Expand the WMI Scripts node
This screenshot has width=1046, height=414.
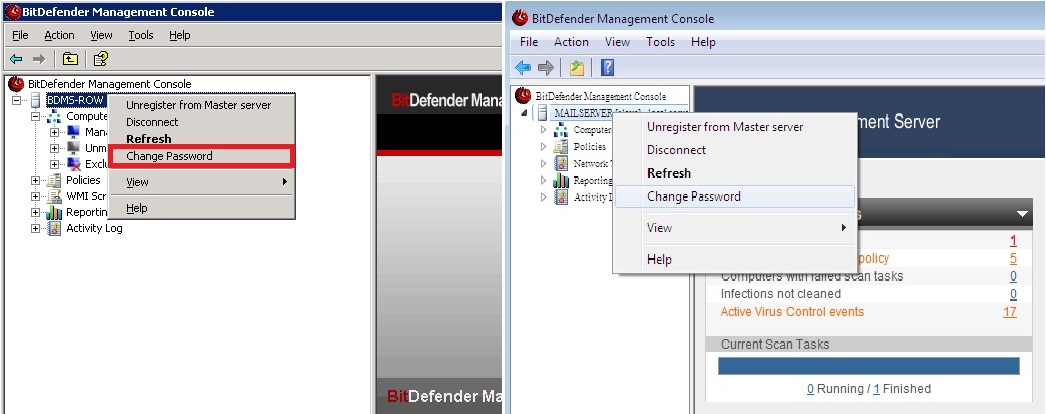coord(35,196)
